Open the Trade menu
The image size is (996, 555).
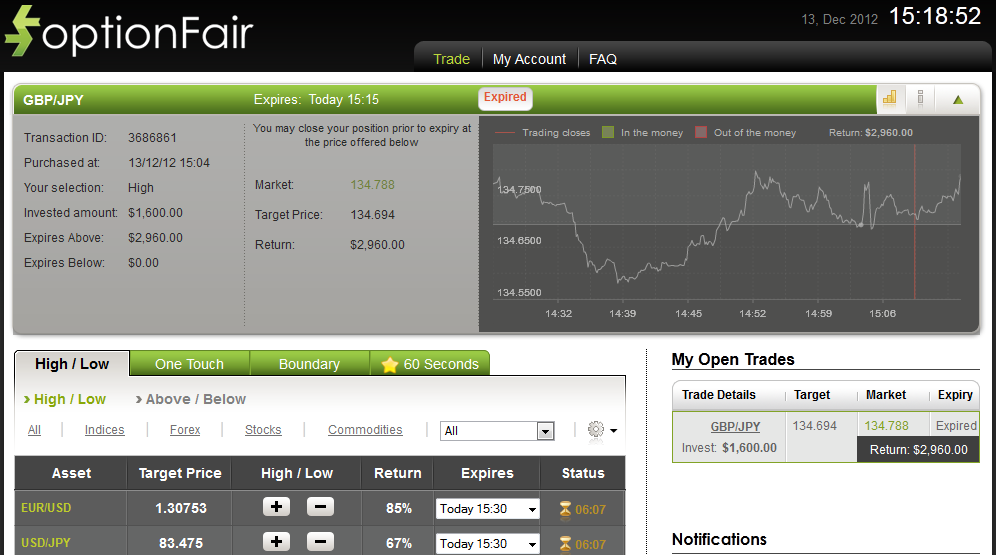(451, 59)
